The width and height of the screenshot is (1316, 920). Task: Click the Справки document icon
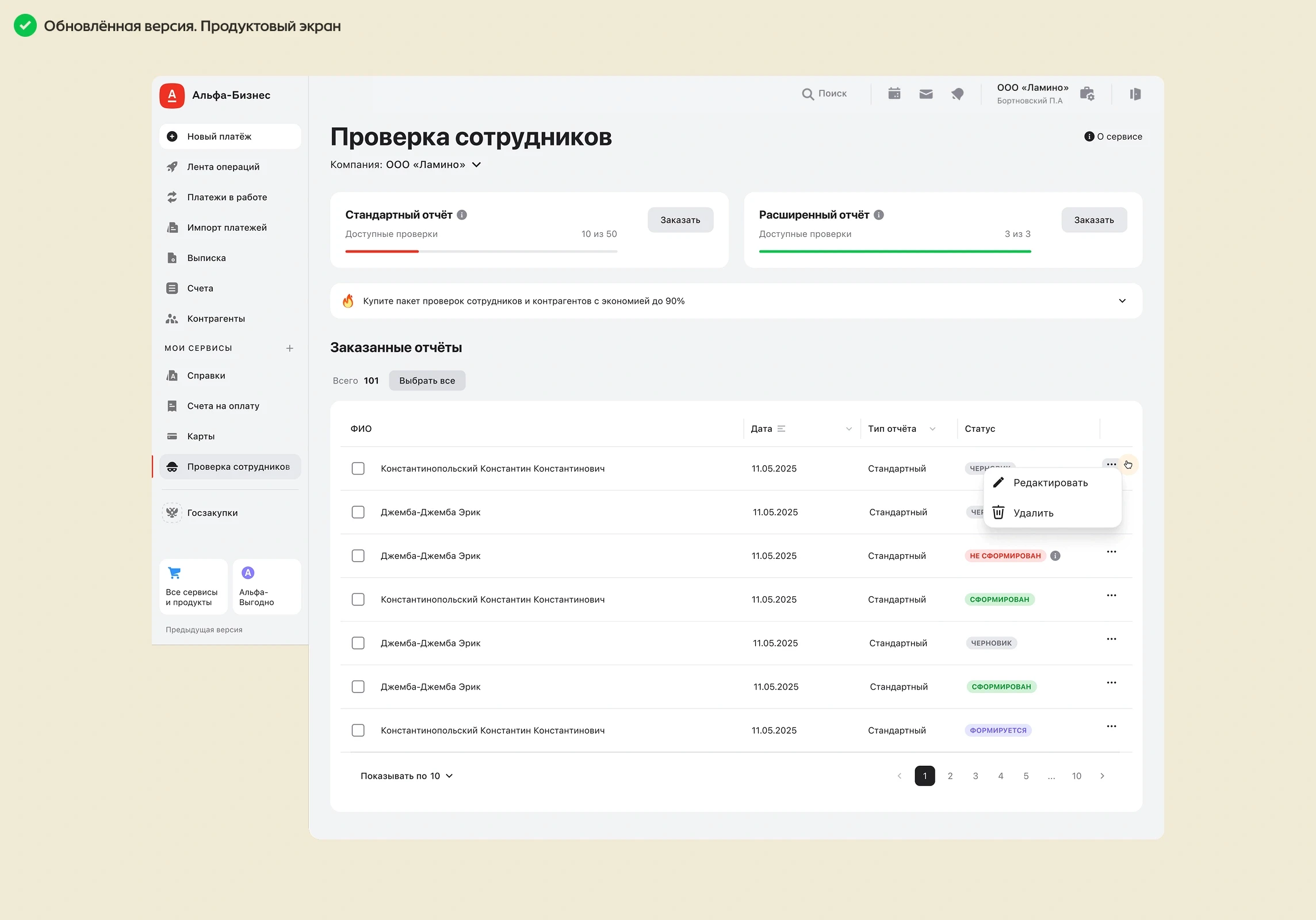click(172, 375)
